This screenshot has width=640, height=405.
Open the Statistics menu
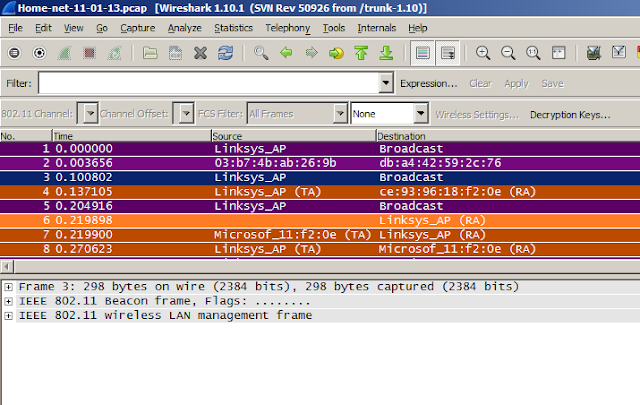click(233, 28)
